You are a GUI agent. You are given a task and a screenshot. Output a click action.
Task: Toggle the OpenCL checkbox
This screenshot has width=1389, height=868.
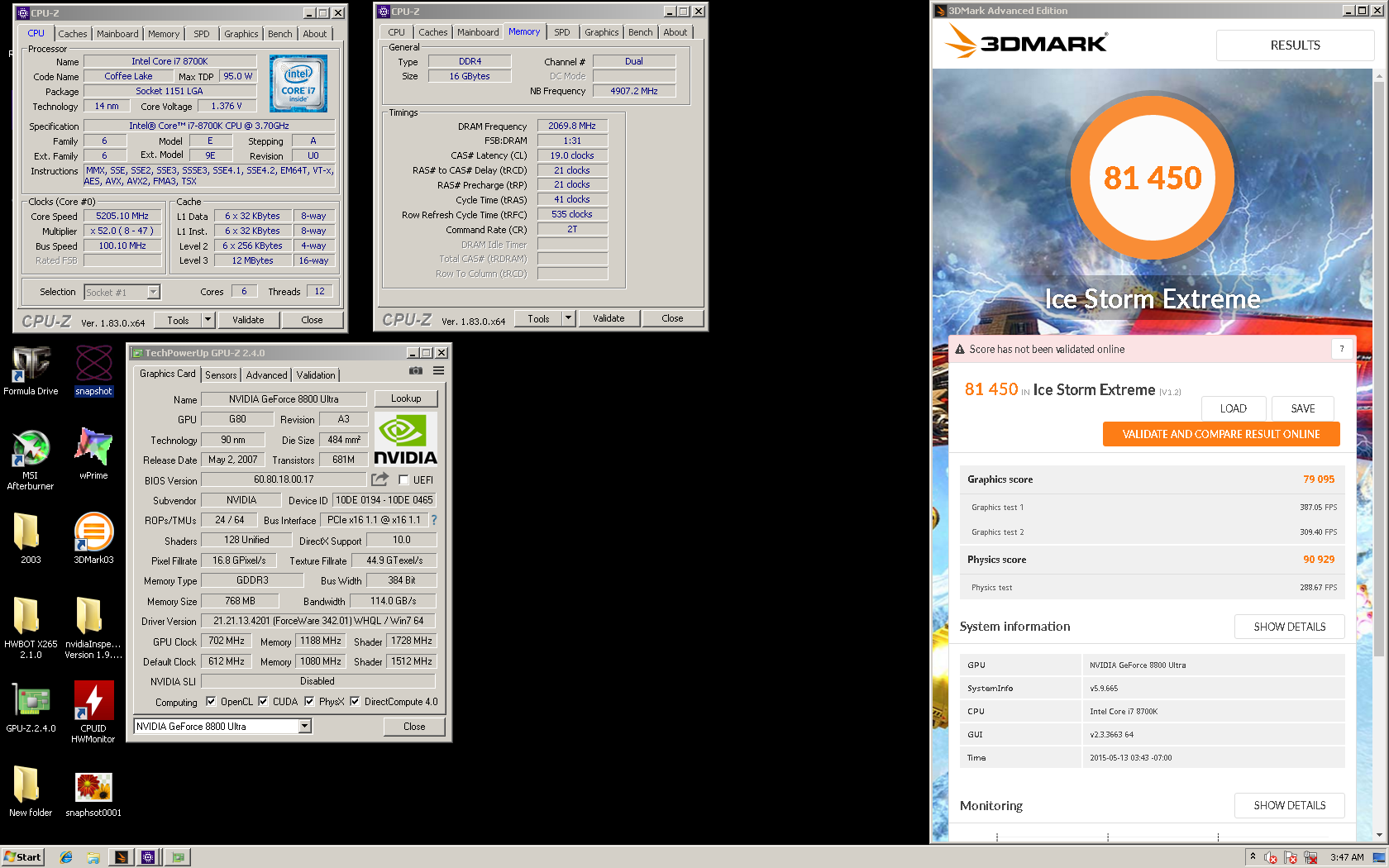211,701
